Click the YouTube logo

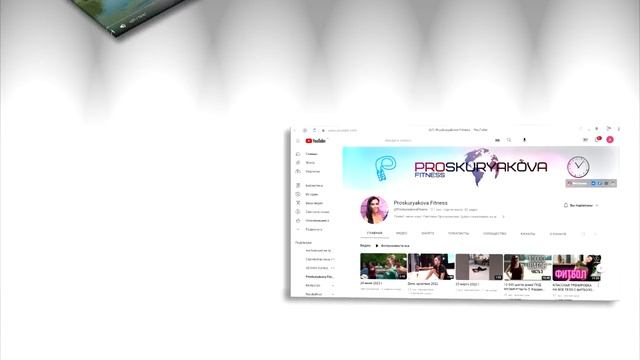pyautogui.click(x=316, y=141)
